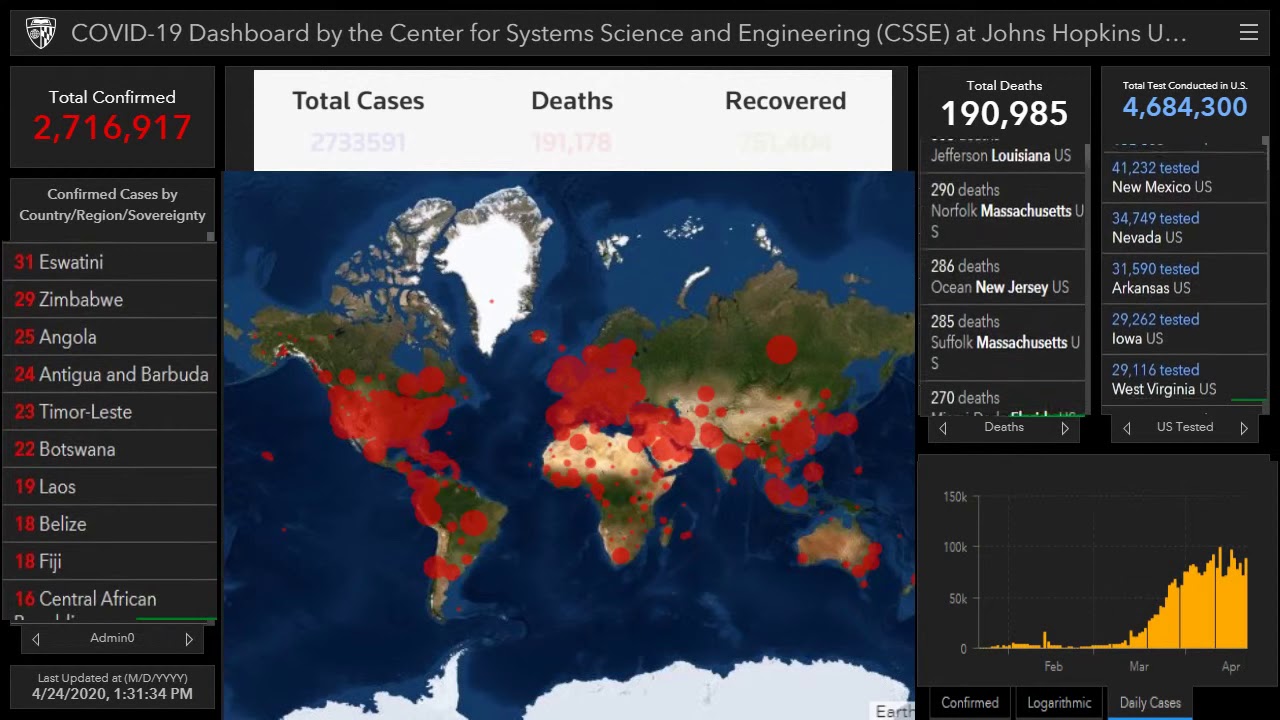Click left arrow beside Deaths label
Image resolution: width=1280 pixels, height=720 pixels.
(x=942, y=428)
